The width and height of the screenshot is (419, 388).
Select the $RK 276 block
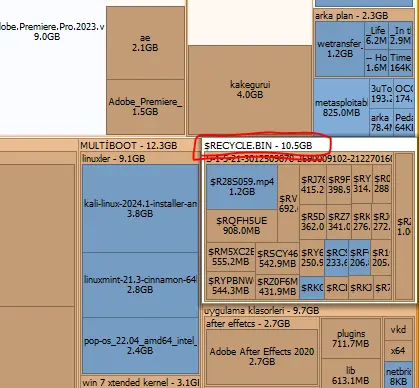pyautogui.click(x=362, y=222)
